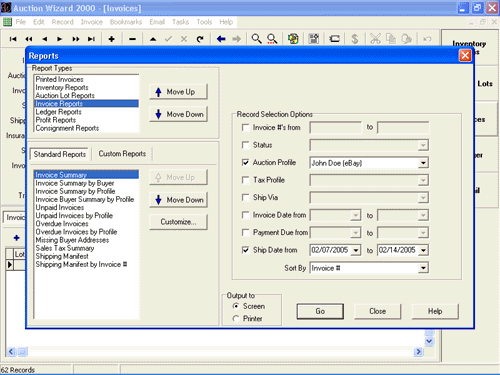This screenshot has width=500, height=375.
Task: Click the Close button in Reports
Action: tap(377, 311)
